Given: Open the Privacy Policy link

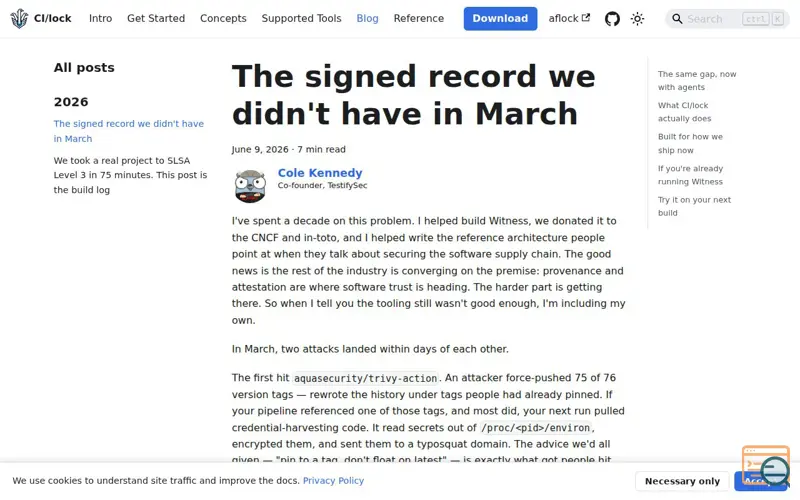Looking at the screenshot, I should click(333, 481).
